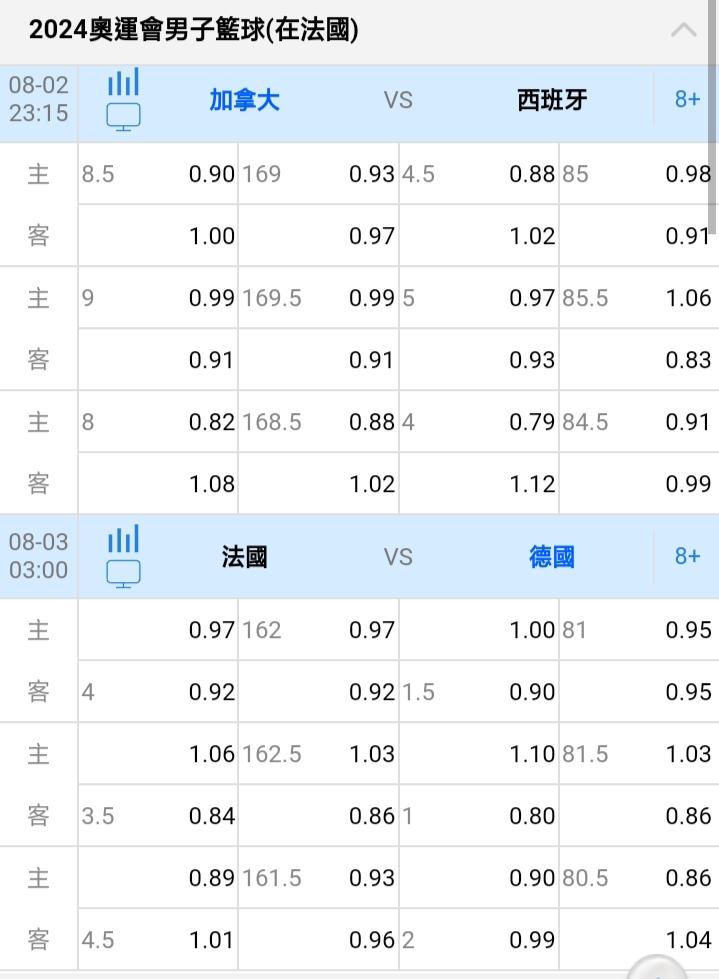Open statistics bar chart icon for 法國 vs 德國
Viewport: 719px width, 979px height.
[124, 539]
